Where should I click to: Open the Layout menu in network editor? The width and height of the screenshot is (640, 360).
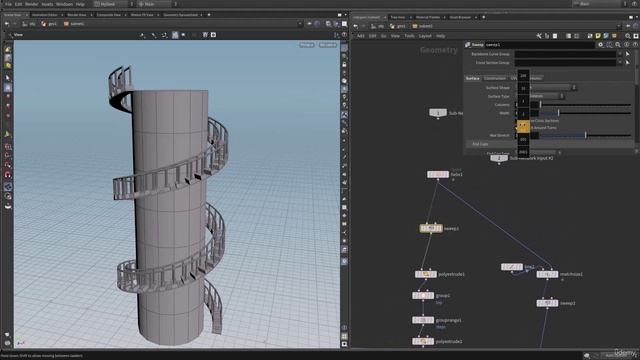click(x=425, y=36)
